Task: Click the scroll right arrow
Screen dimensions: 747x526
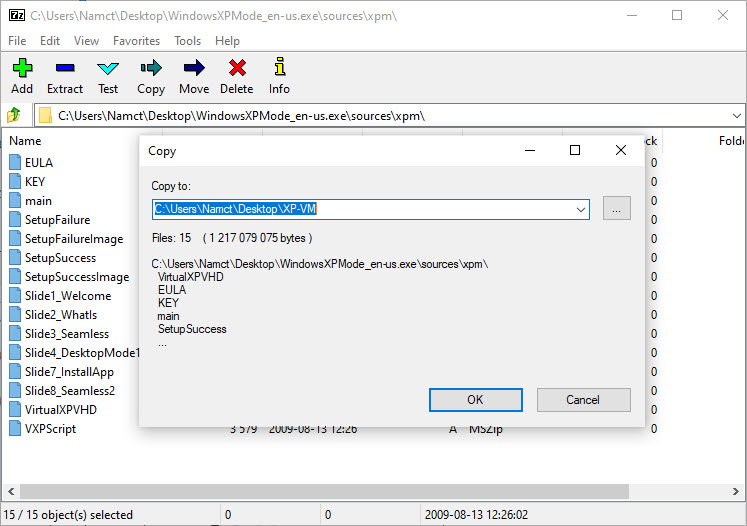Action: click(x=736, y=491)
